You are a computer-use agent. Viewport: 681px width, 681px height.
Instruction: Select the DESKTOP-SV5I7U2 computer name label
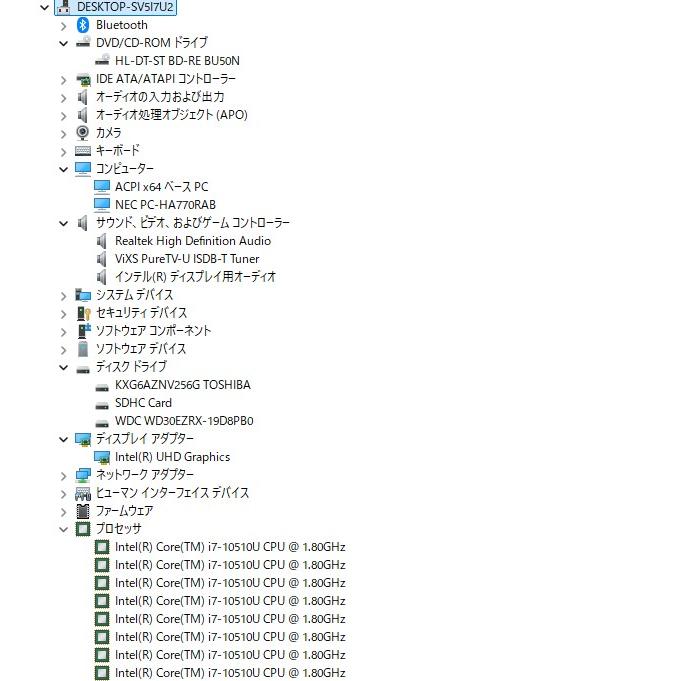(x=125, y=7)
